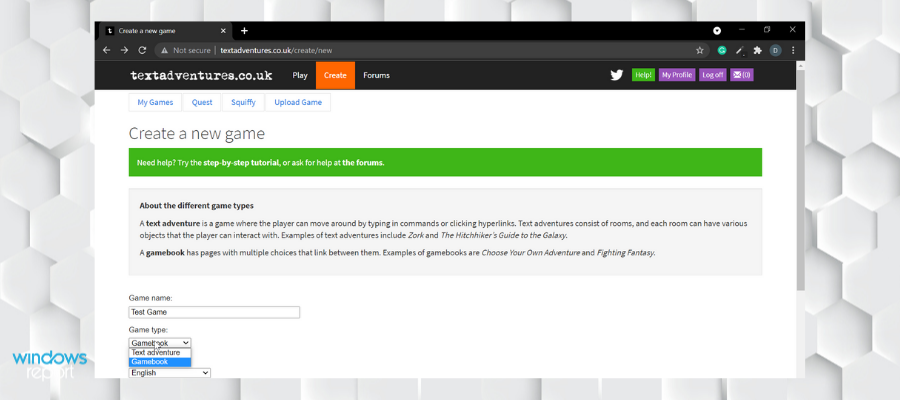The image size is (900, 400).
Task: Click the pen extension icon in toolbar
Action: pyautogui.click(x=740, y=51)
